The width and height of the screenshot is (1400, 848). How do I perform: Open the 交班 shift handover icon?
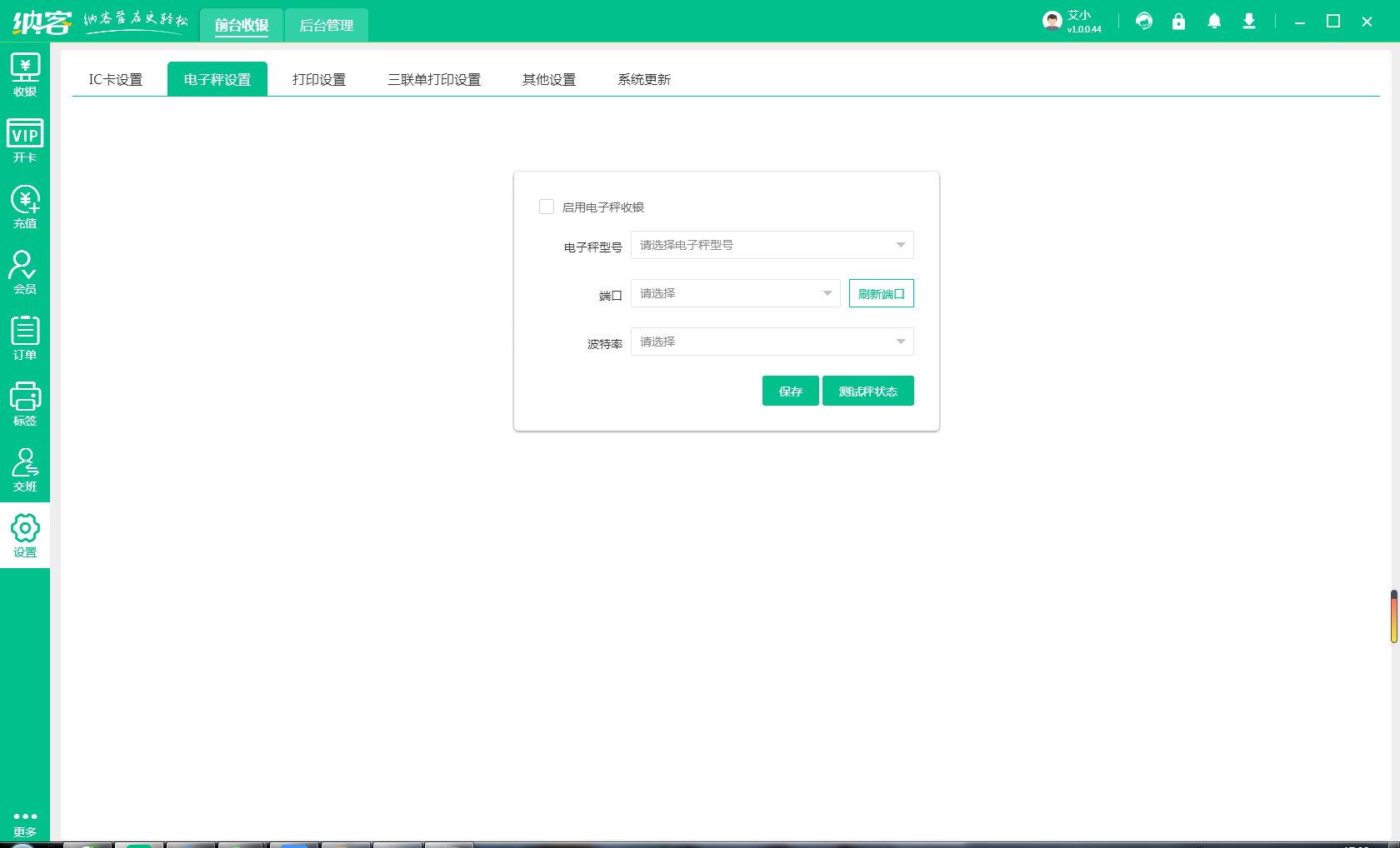25,470
